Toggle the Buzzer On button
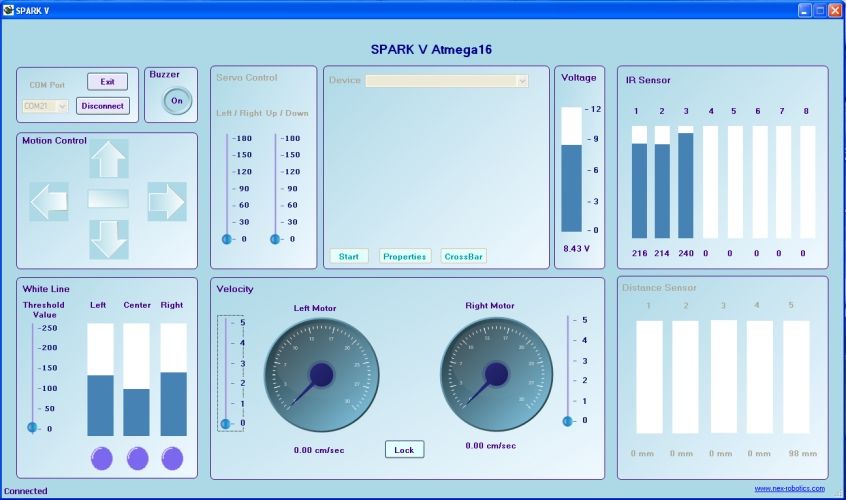Image resolution: width=846 pixels, height=500 pixels. [x=177, y=100]
